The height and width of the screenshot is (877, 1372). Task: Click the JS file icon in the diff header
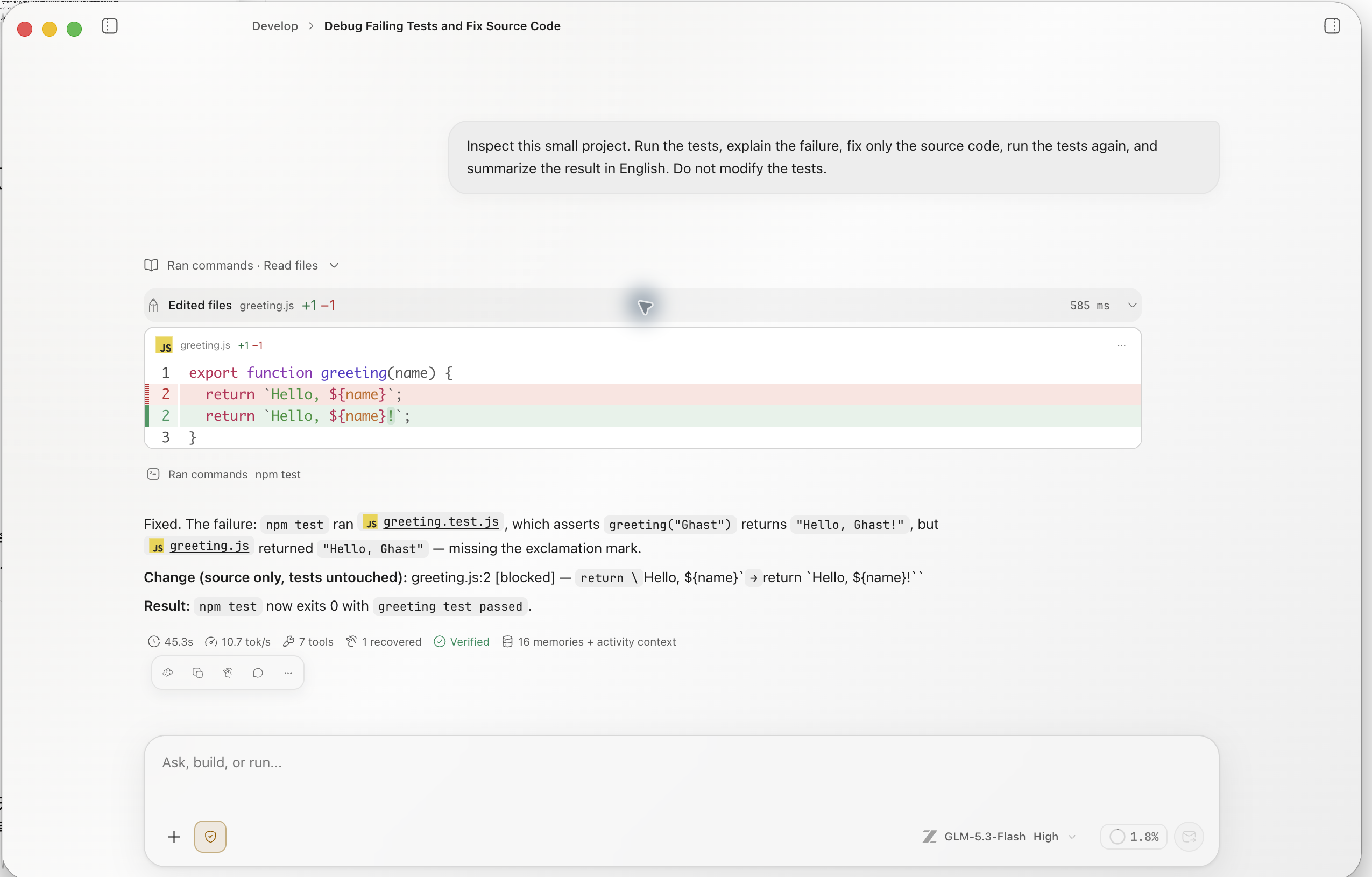(x=164, y=345)
